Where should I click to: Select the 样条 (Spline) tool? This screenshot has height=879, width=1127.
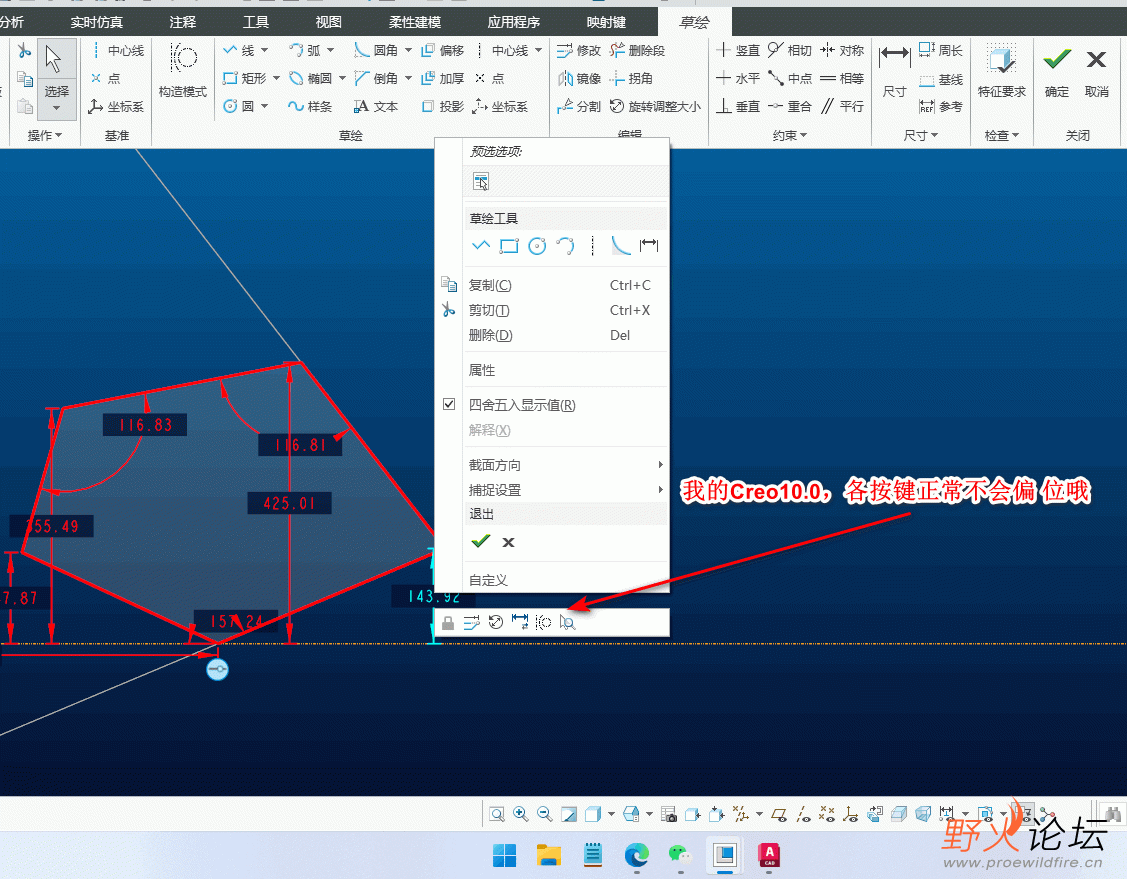pyautogui.click(x=310, y=106)
